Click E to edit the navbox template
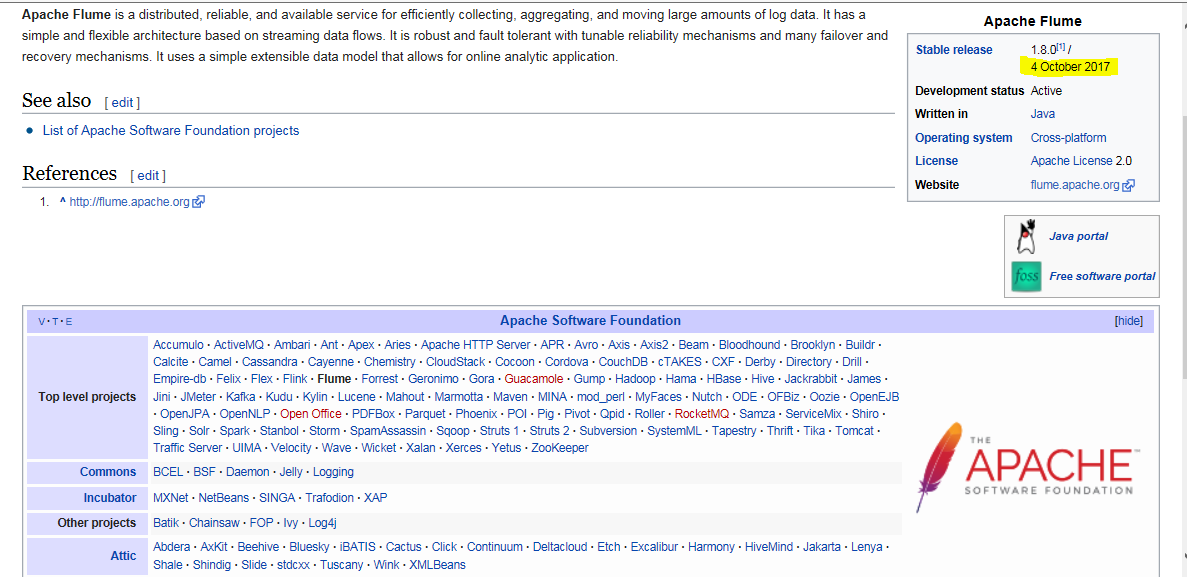The width and height of the screenshot is (1187, 577). pyautogui.click(x=69, y=322)
